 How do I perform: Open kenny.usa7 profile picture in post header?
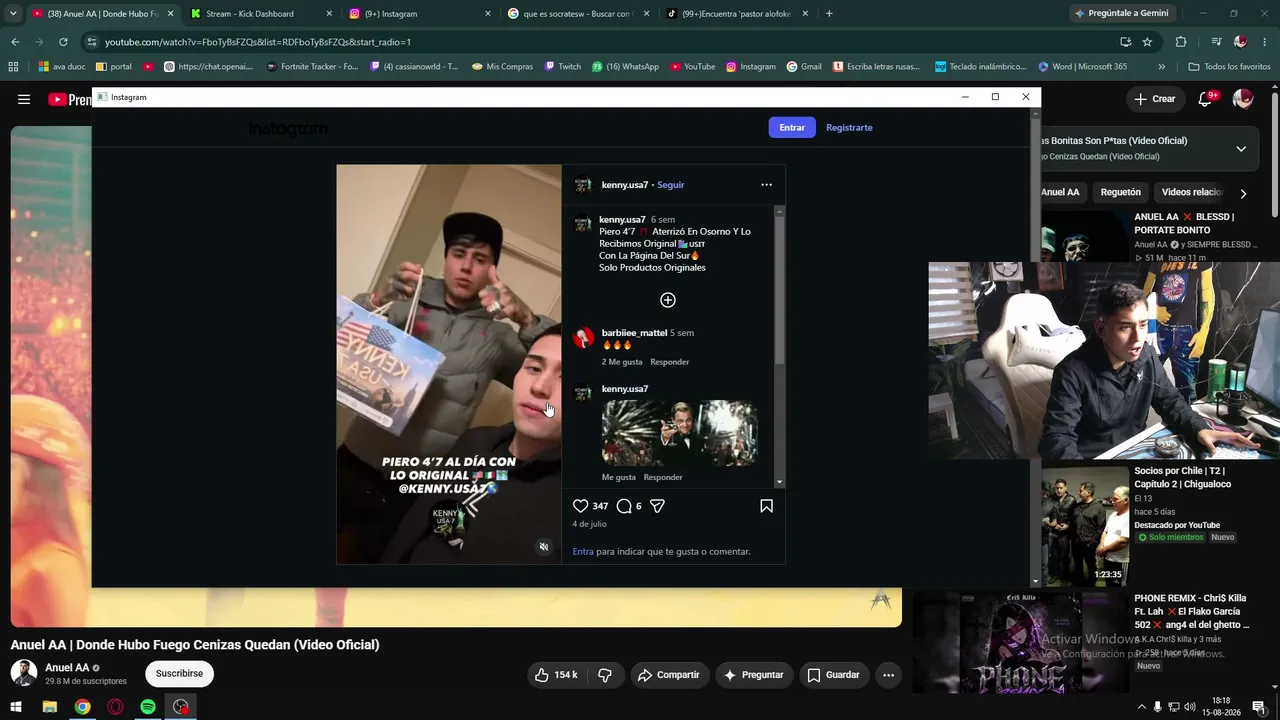[x=583, y=185]
